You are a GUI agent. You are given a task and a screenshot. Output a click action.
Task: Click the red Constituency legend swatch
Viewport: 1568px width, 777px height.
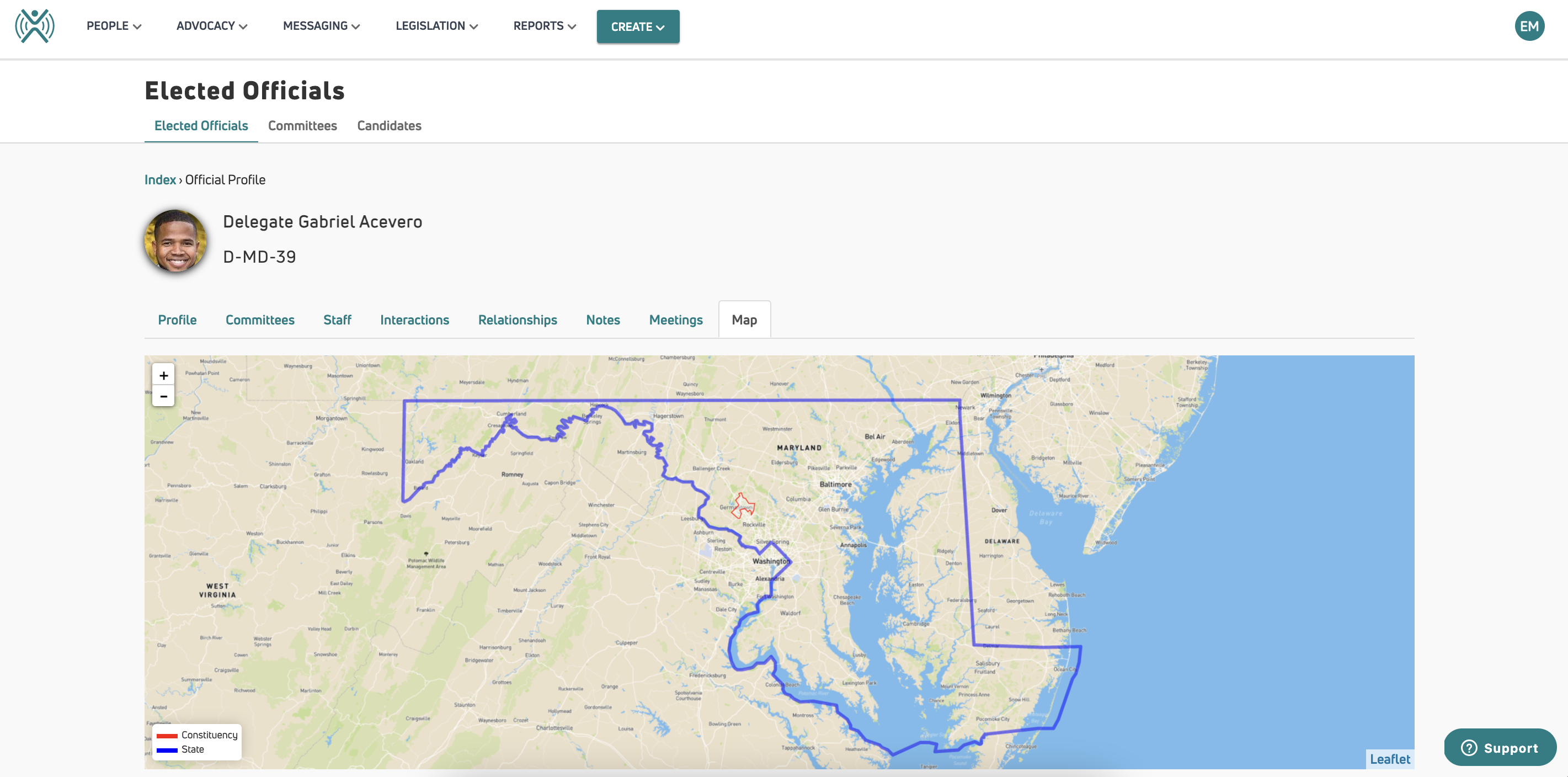(168, 735)
